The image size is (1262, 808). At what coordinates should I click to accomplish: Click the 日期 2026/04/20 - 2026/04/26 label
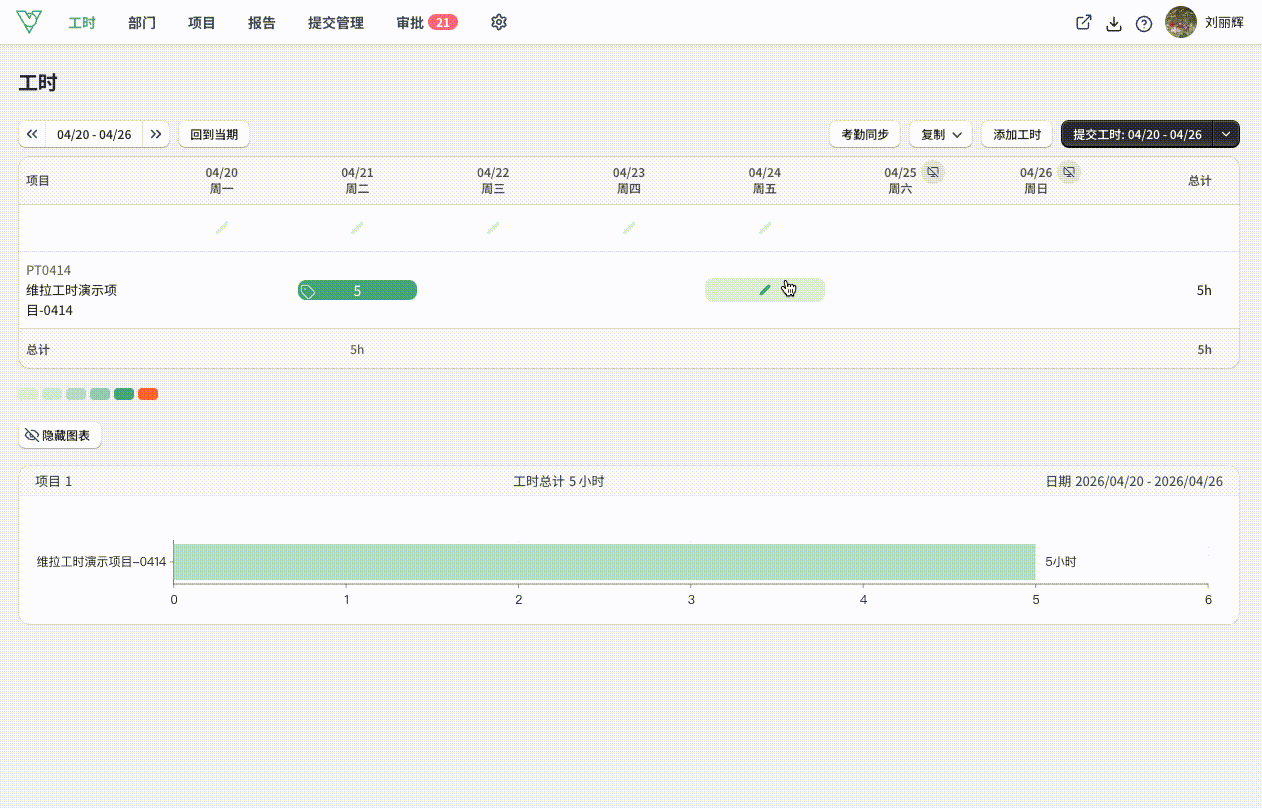click(1134, 481)
